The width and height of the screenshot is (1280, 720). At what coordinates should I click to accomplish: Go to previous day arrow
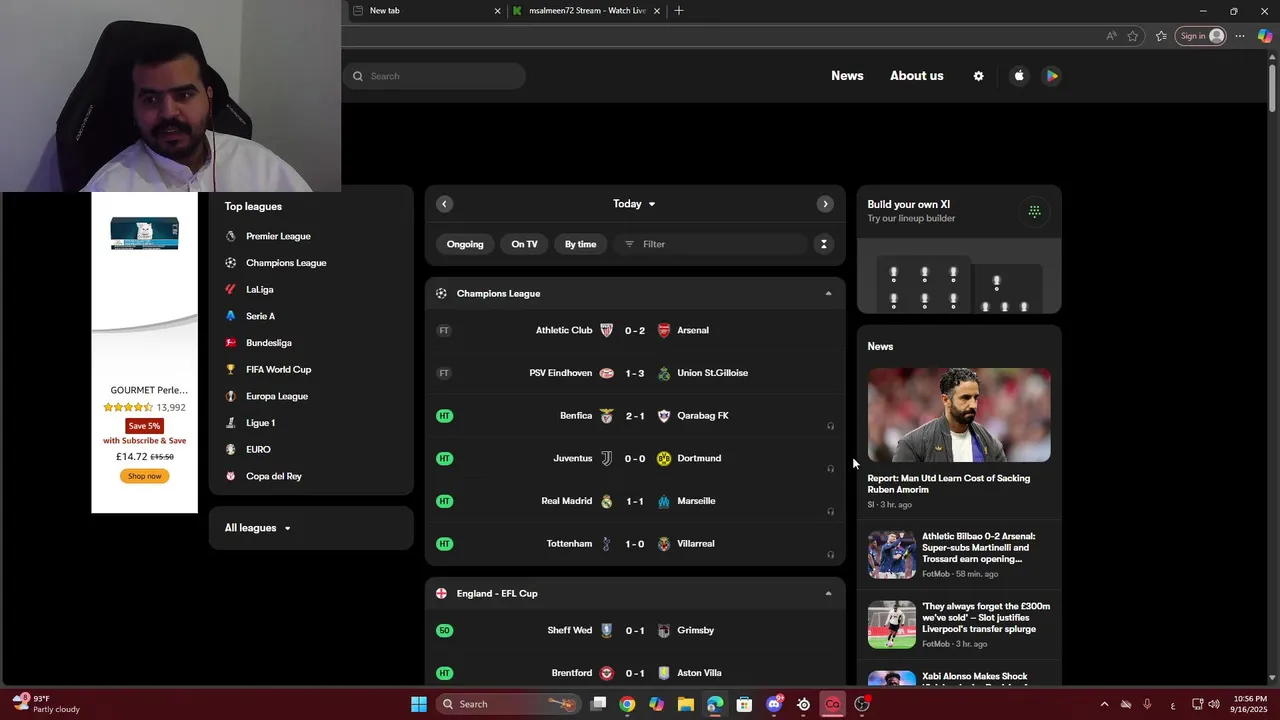tap(445, 204)
